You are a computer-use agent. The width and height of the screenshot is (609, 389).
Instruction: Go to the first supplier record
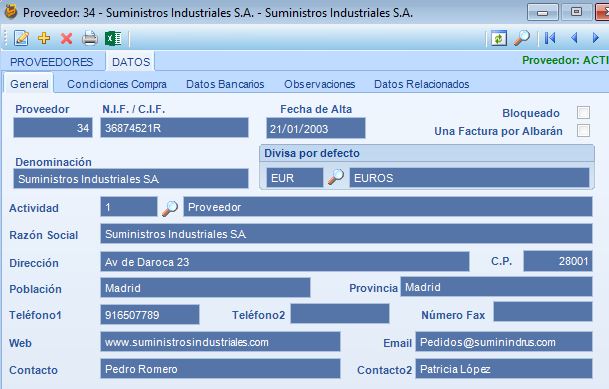coord(550,38)
